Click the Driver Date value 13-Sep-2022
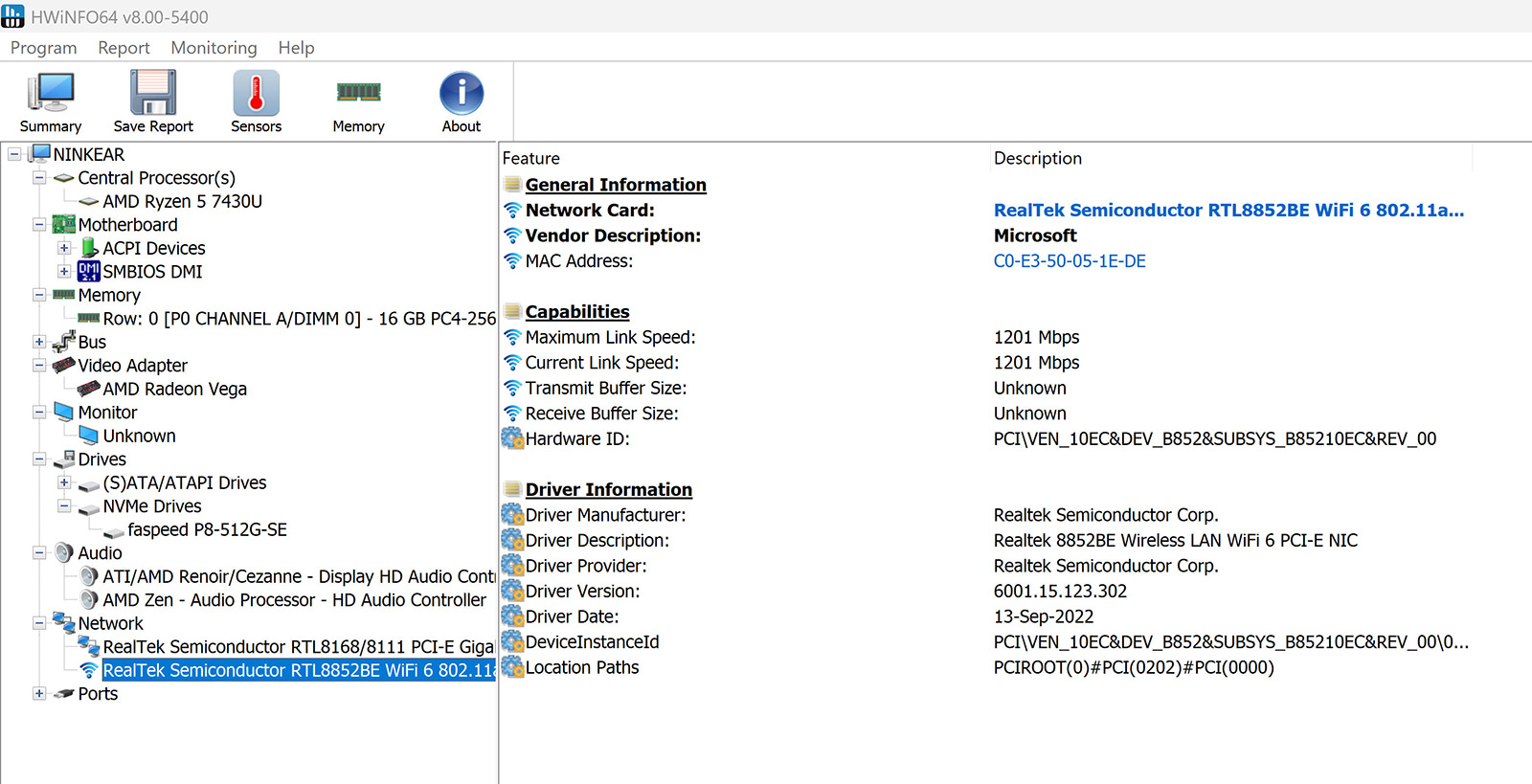This screenshot has width=1532, height=784. (1044, 616)
